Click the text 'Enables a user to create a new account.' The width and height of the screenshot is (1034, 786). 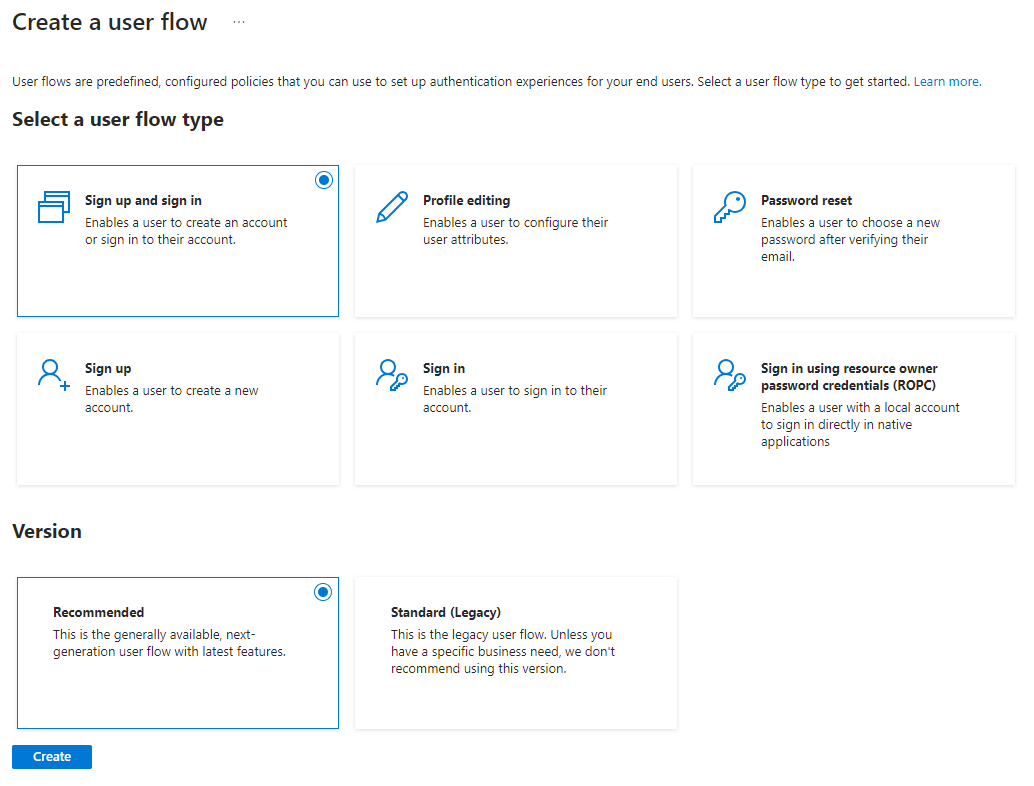pyautogui.click(x=171, y=400)
